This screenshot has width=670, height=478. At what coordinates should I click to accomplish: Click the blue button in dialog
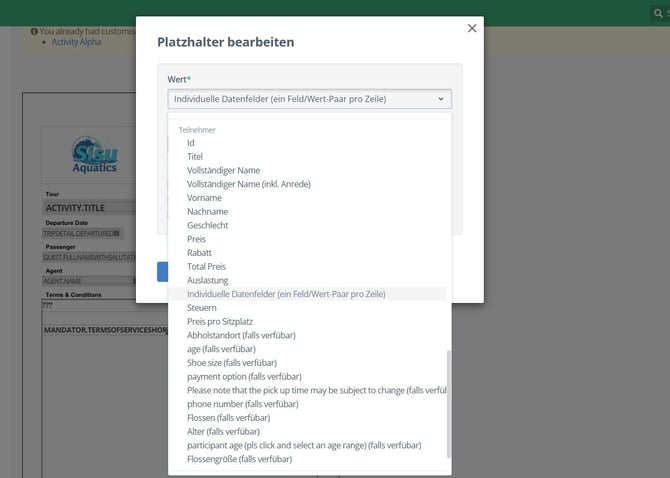[162, 272]
